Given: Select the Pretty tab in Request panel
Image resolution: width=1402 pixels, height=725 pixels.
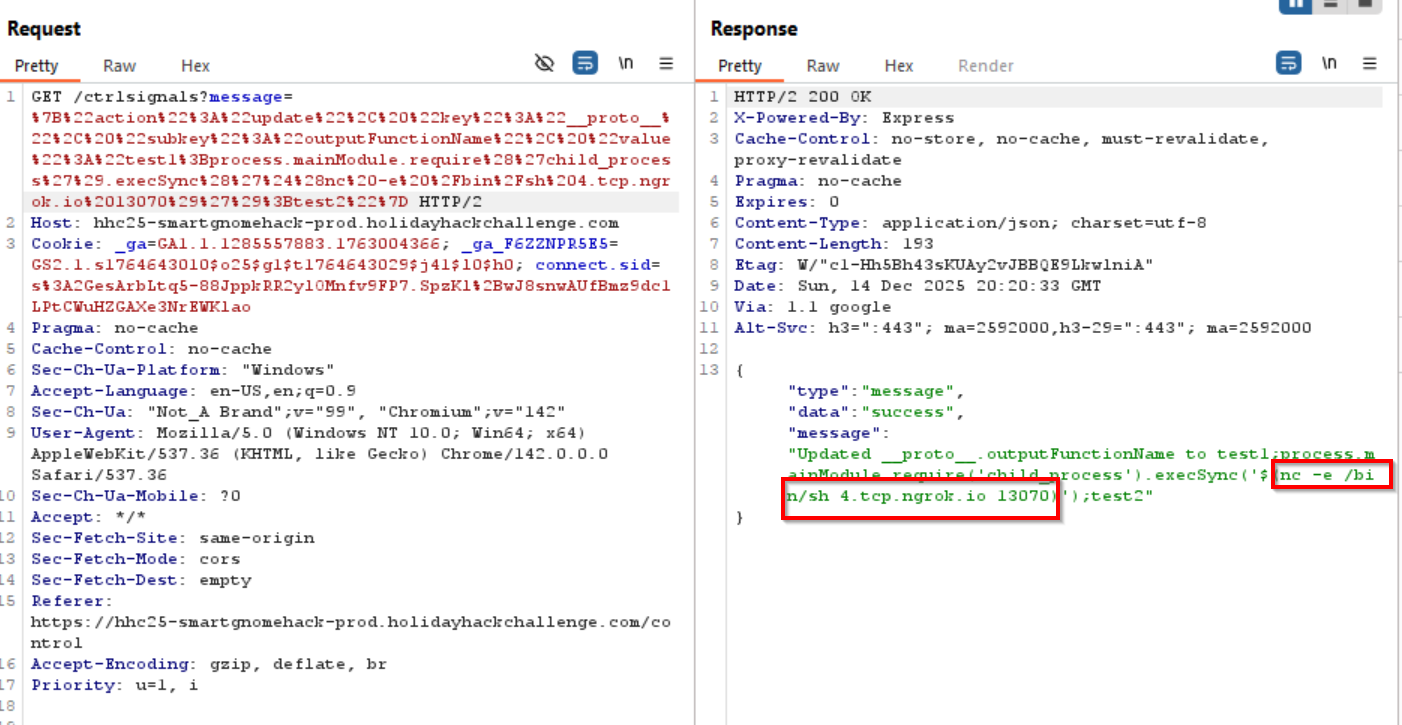Looking at the screenshot, I should tap(36, 66).
